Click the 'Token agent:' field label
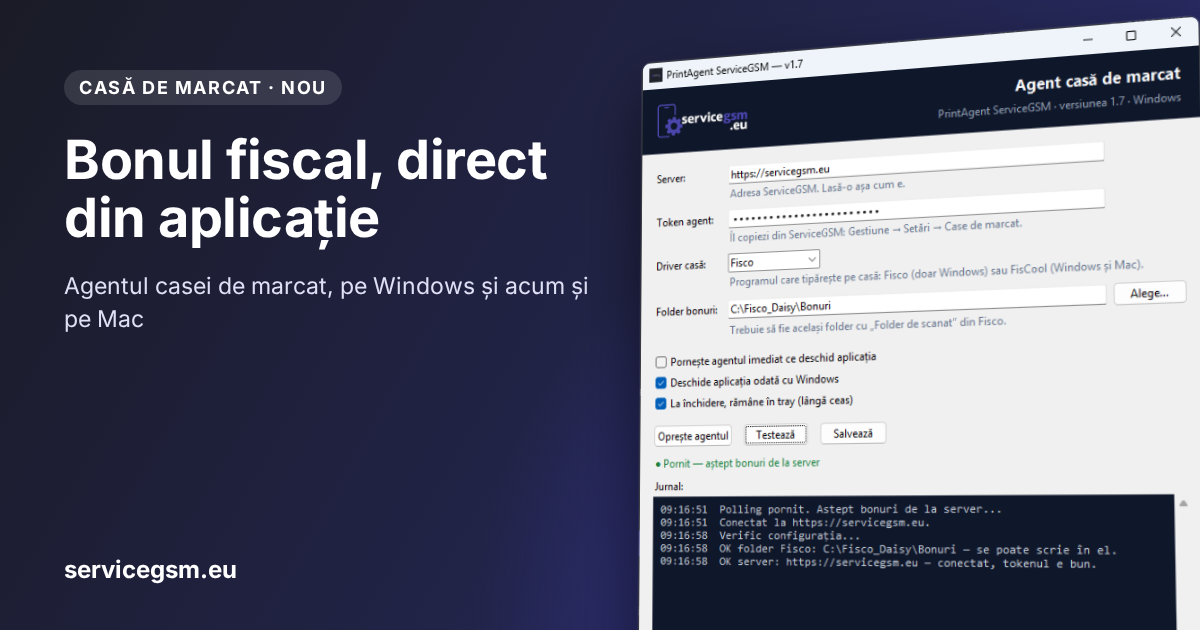The image size is (1200, 630). (684, 222)
